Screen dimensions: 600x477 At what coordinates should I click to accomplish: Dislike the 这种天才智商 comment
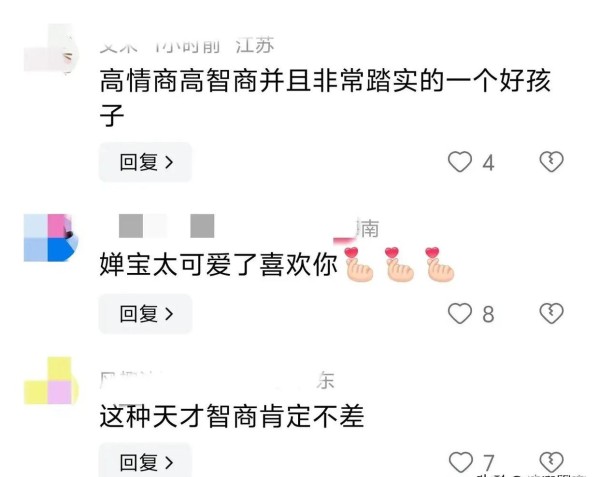click(x=551, y=462)
